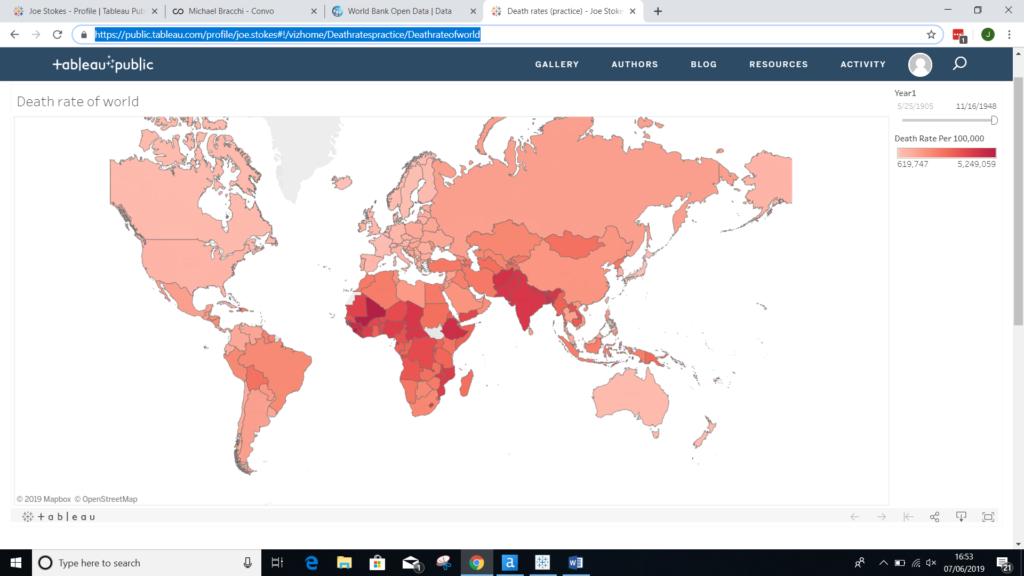The width and height of the screenshot is (1024, 576).
Task: Switch to Joe Stokes Profile tab
Action: coord(86,11)
